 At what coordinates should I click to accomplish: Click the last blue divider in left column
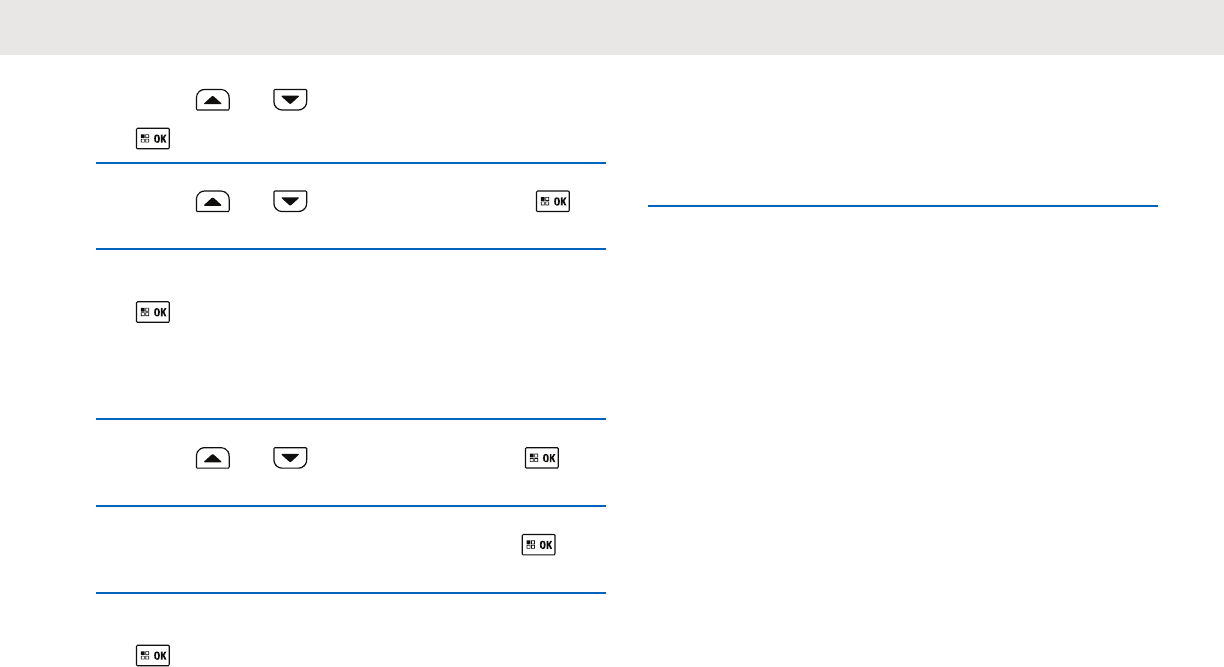pos(351,594)
